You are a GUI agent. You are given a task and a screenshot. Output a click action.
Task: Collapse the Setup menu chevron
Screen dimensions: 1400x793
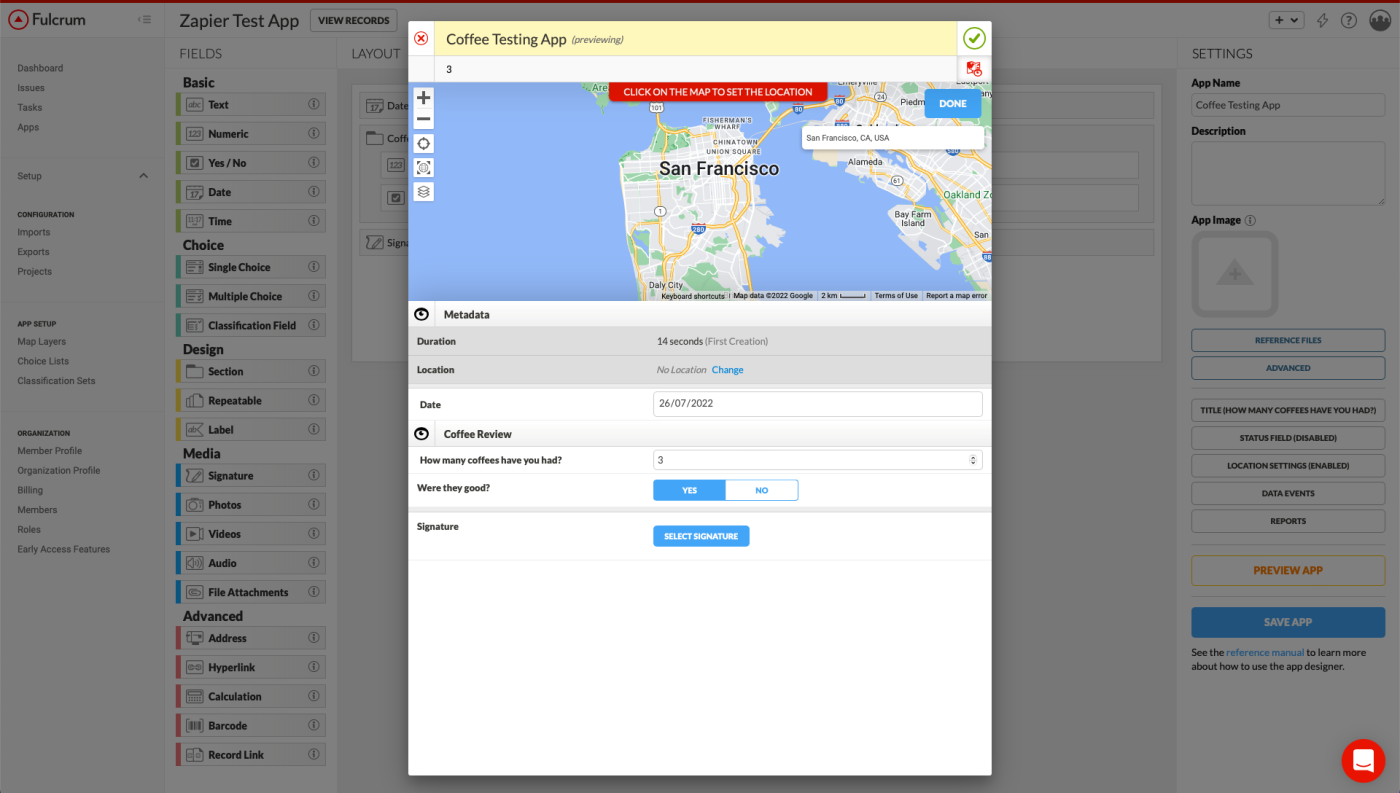pos(143,176)
